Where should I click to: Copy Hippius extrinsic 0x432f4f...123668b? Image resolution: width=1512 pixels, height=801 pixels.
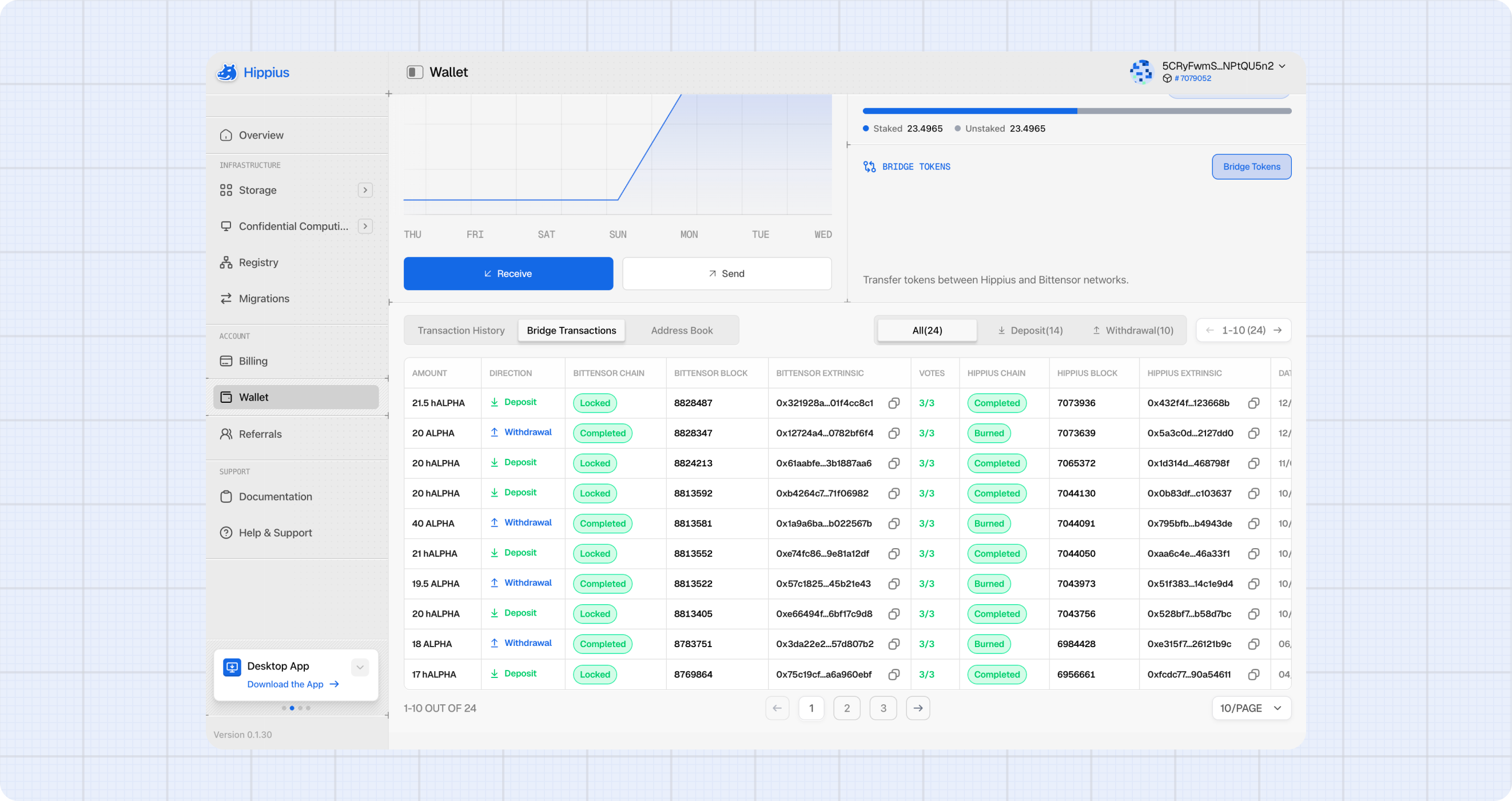tap(1254, 403)
